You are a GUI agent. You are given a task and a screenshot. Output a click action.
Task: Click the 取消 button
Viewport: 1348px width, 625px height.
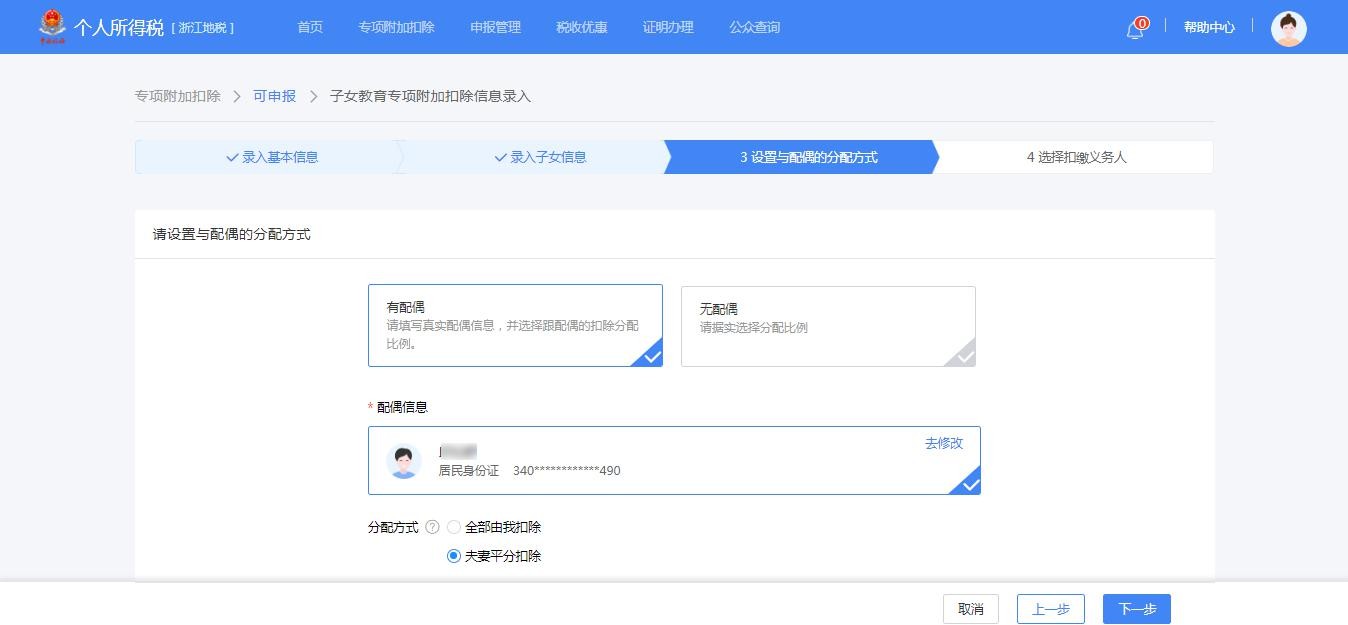coord(970,609)
